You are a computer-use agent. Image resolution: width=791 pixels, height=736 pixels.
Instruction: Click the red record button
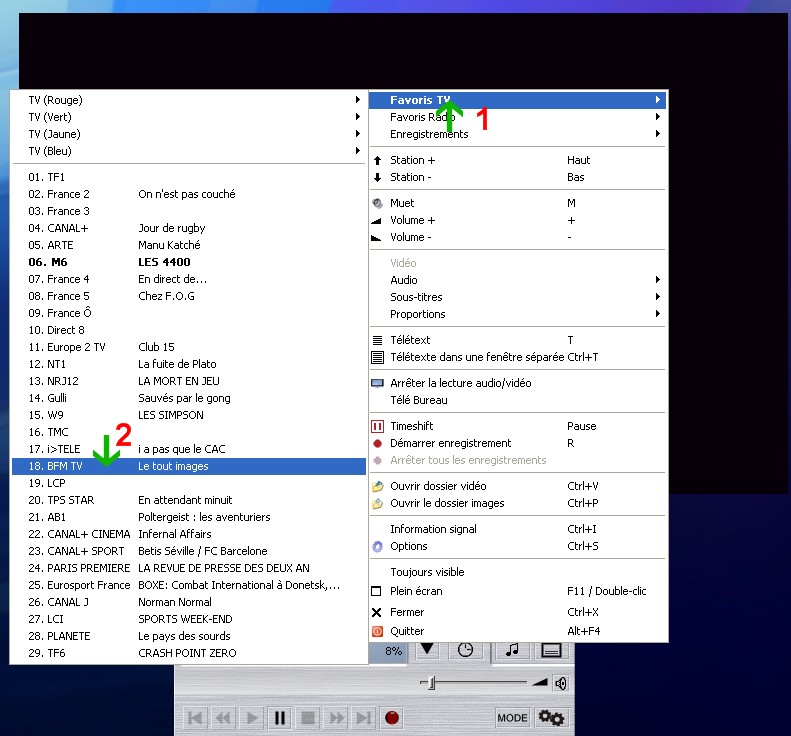point(392,718)
